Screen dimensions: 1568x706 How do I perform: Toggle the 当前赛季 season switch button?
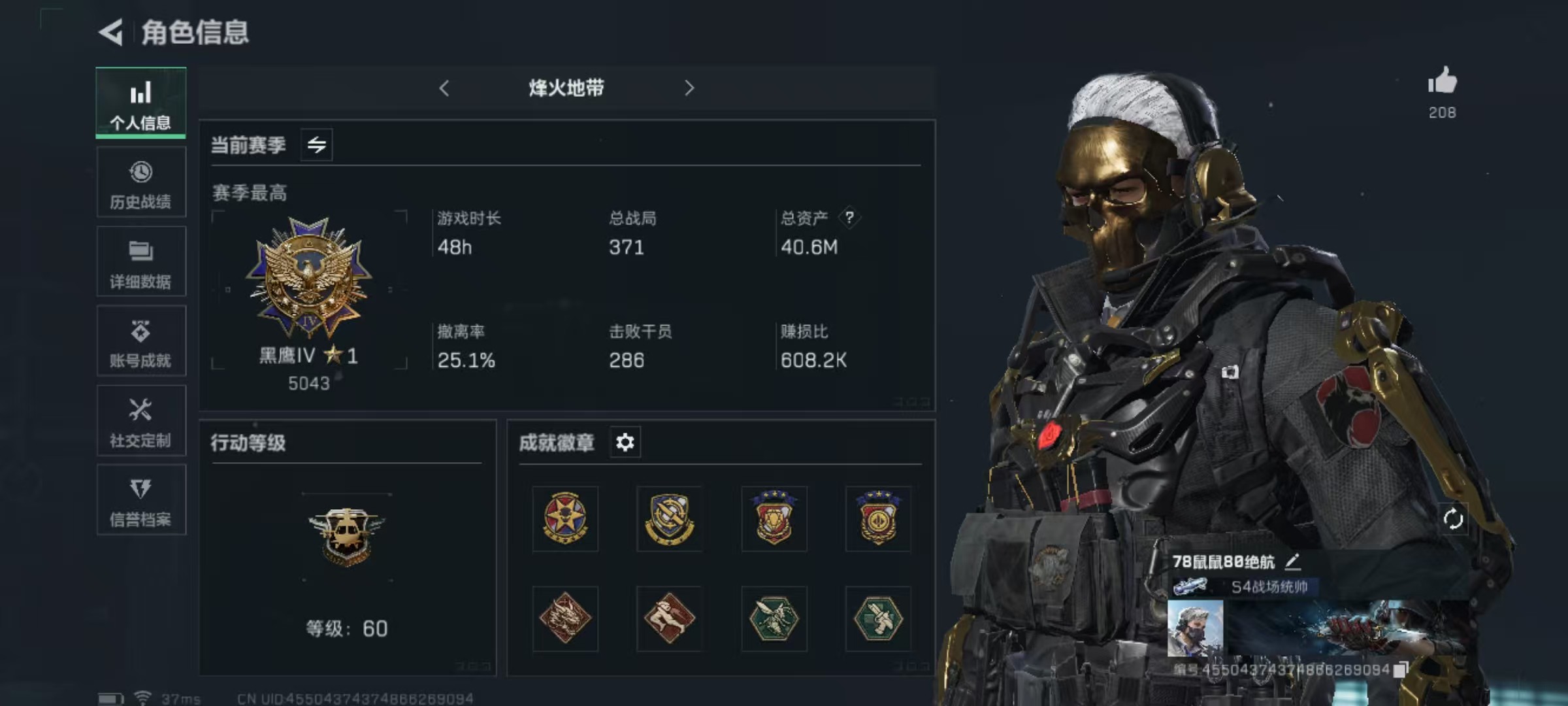[x=316, y=144]
